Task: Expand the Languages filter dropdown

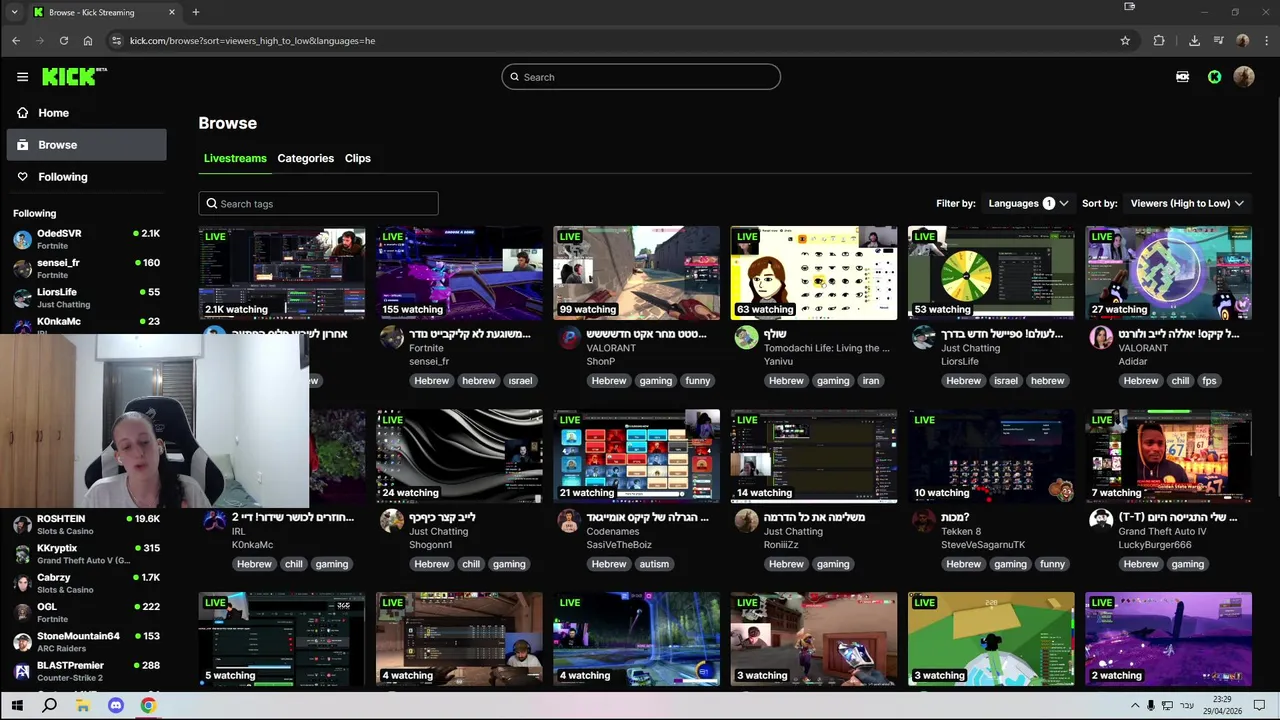Action: (x=1029, y=203)
